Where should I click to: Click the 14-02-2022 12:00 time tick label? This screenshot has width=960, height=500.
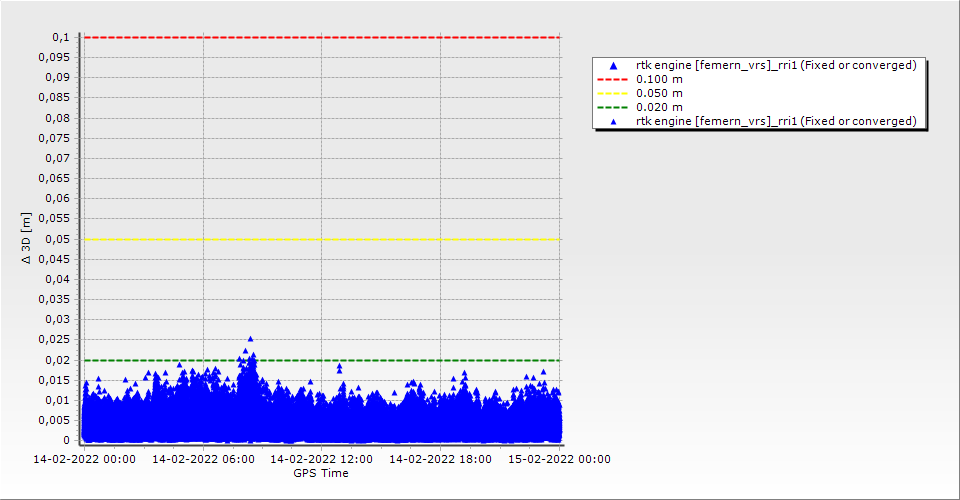click(x=322, y=460)
